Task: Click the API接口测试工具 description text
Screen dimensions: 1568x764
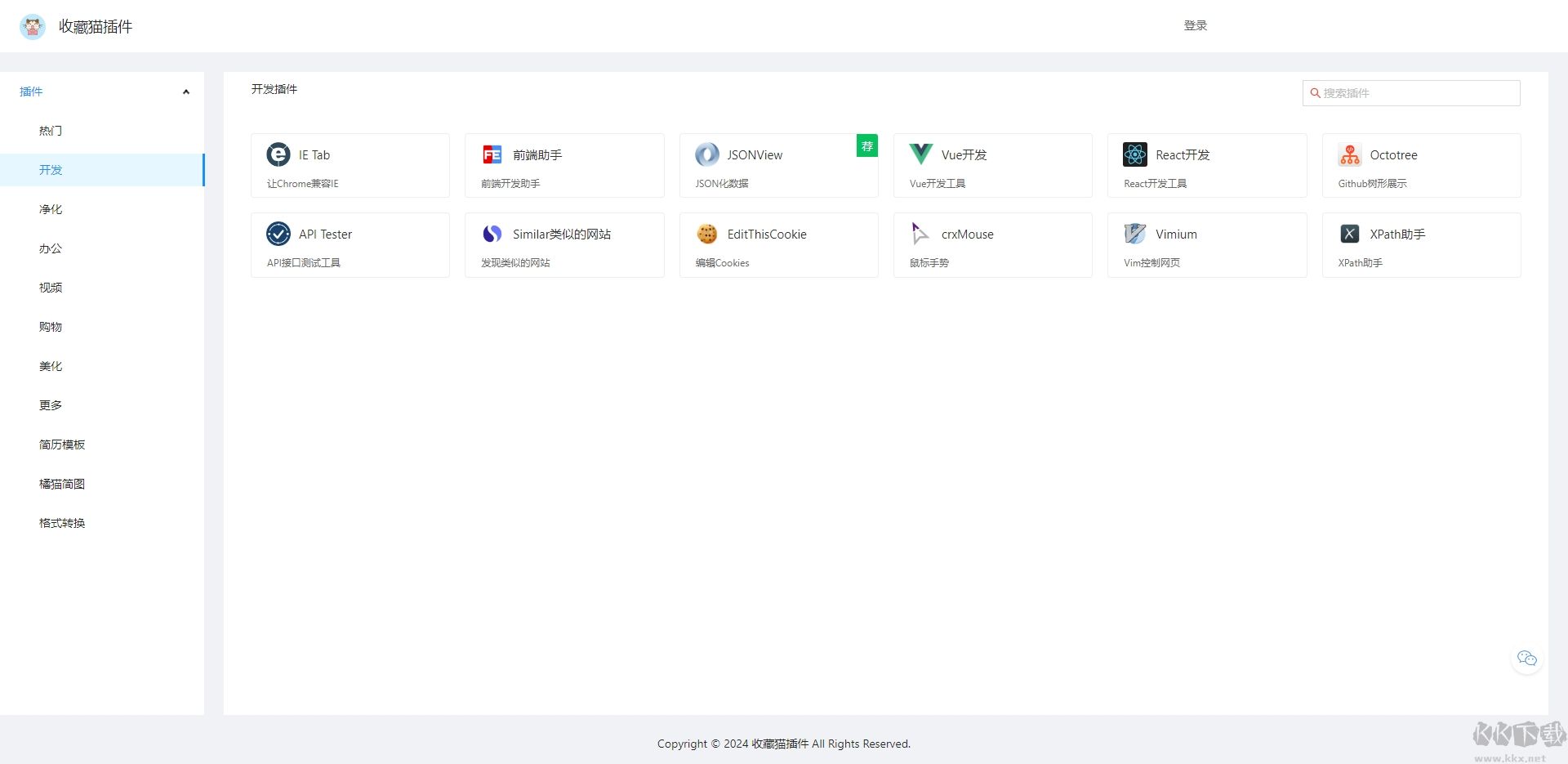Action: coord(304,262)
